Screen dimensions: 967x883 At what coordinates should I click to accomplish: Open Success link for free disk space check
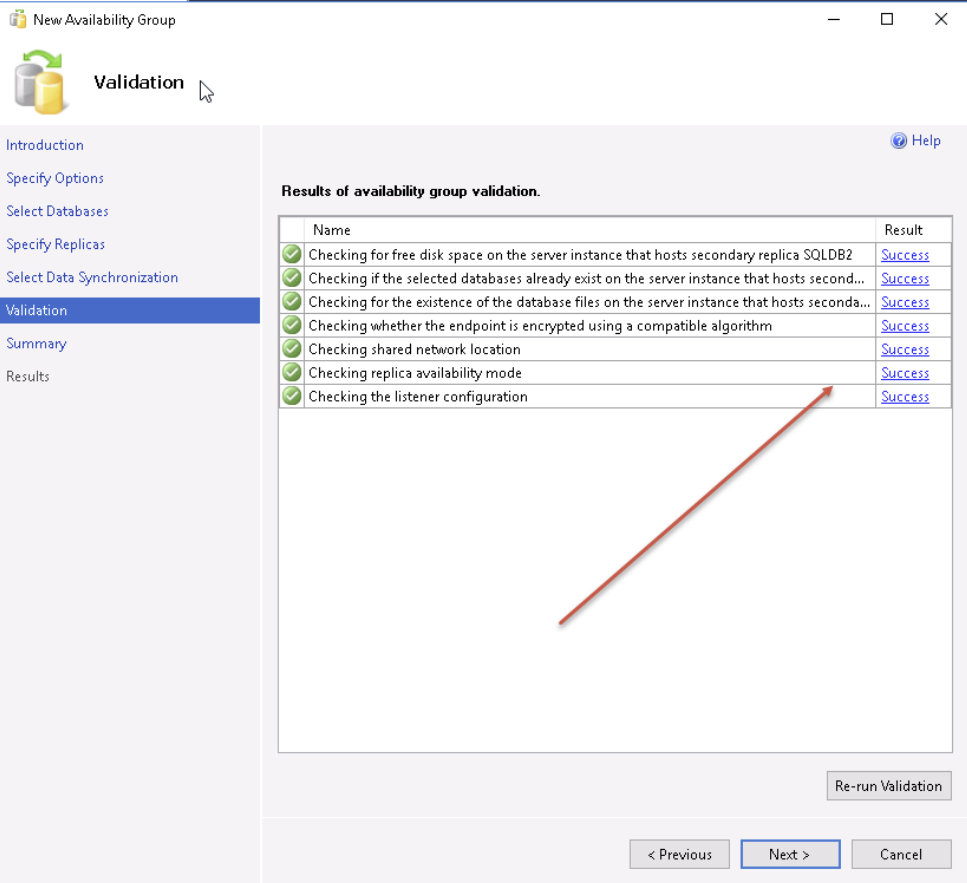905,255
